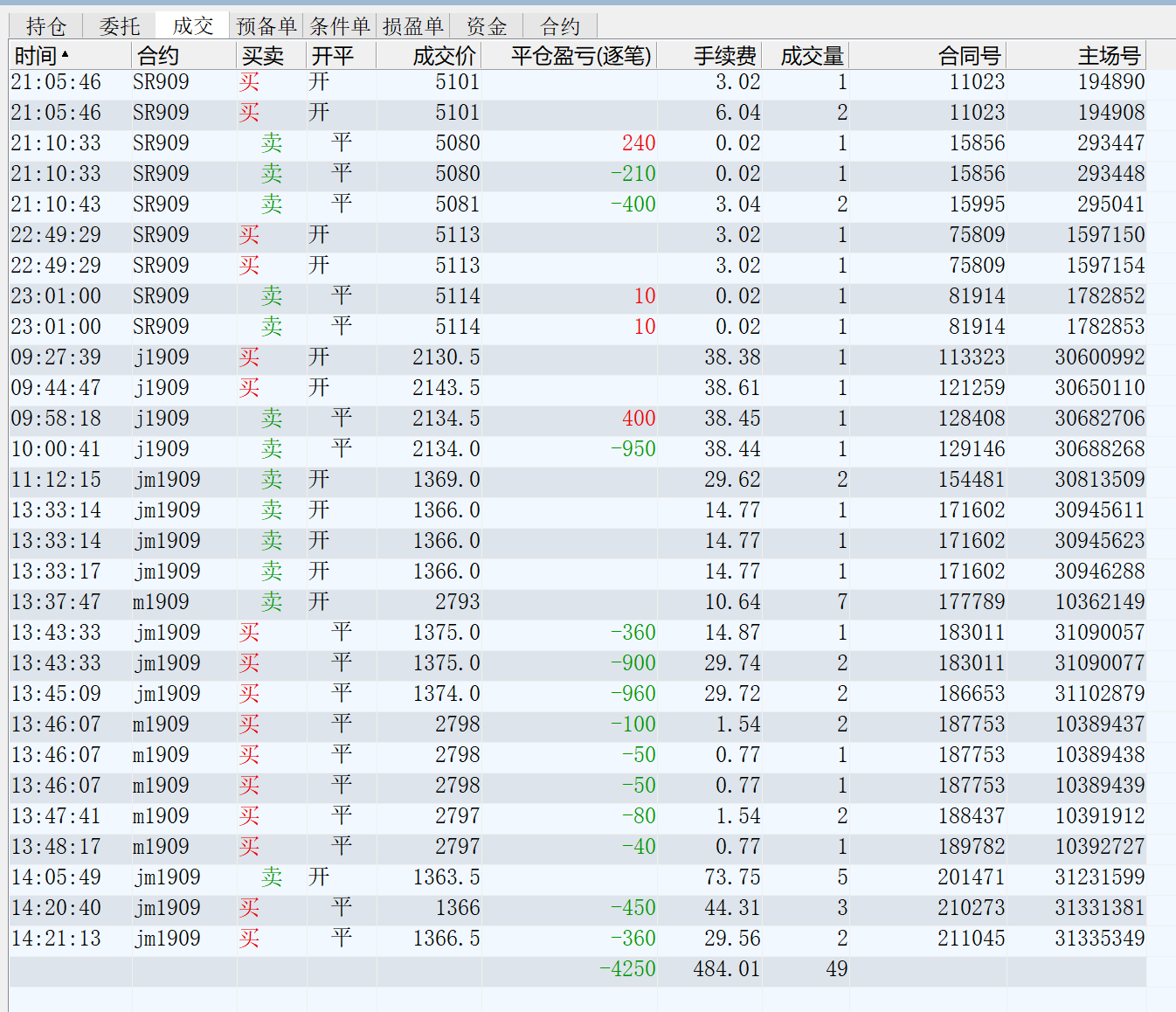Select the 合约 tab

(560, 26)
